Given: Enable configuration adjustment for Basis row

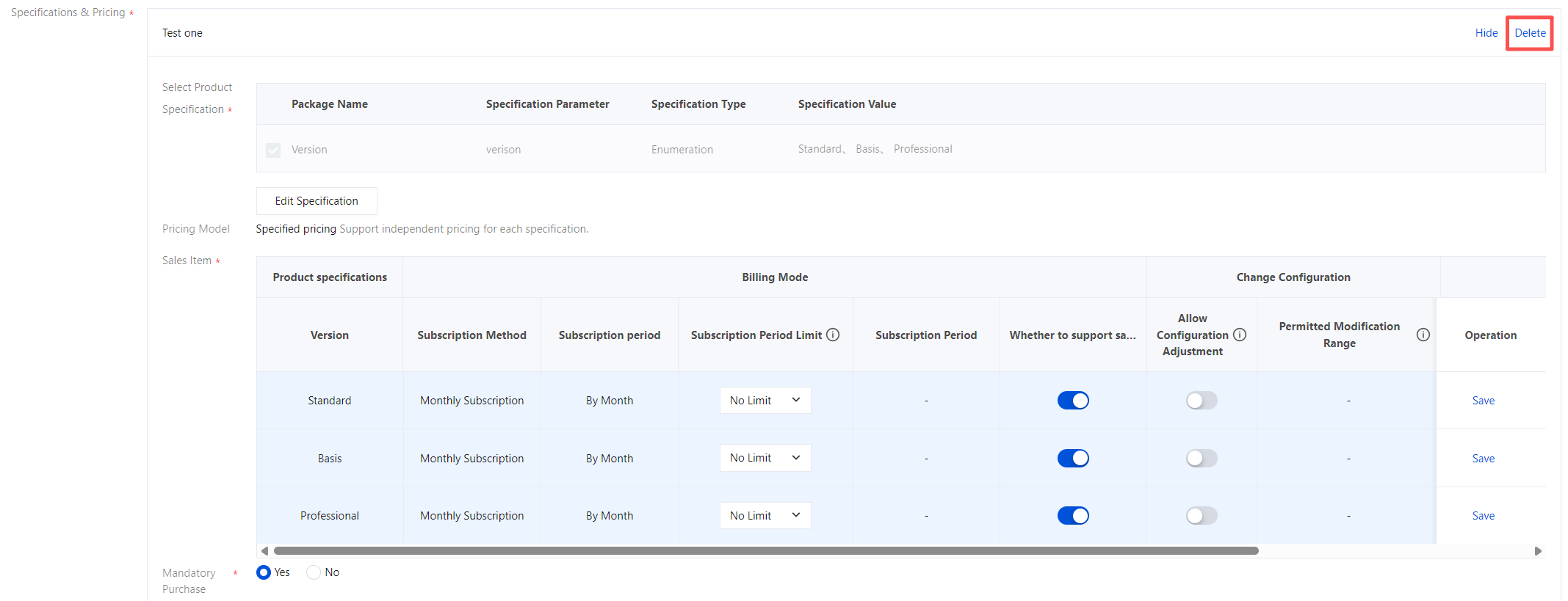Looking at the screenshot, I should [x=1202, y=459].
